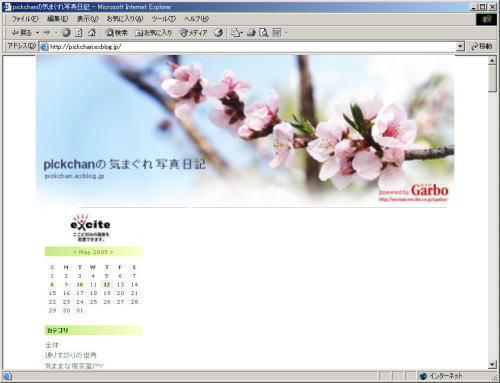Image resolution: width=500 pixels, height=383 pixels.
Task: Open the Tools (ツール) menu
Action: point(164,19)
